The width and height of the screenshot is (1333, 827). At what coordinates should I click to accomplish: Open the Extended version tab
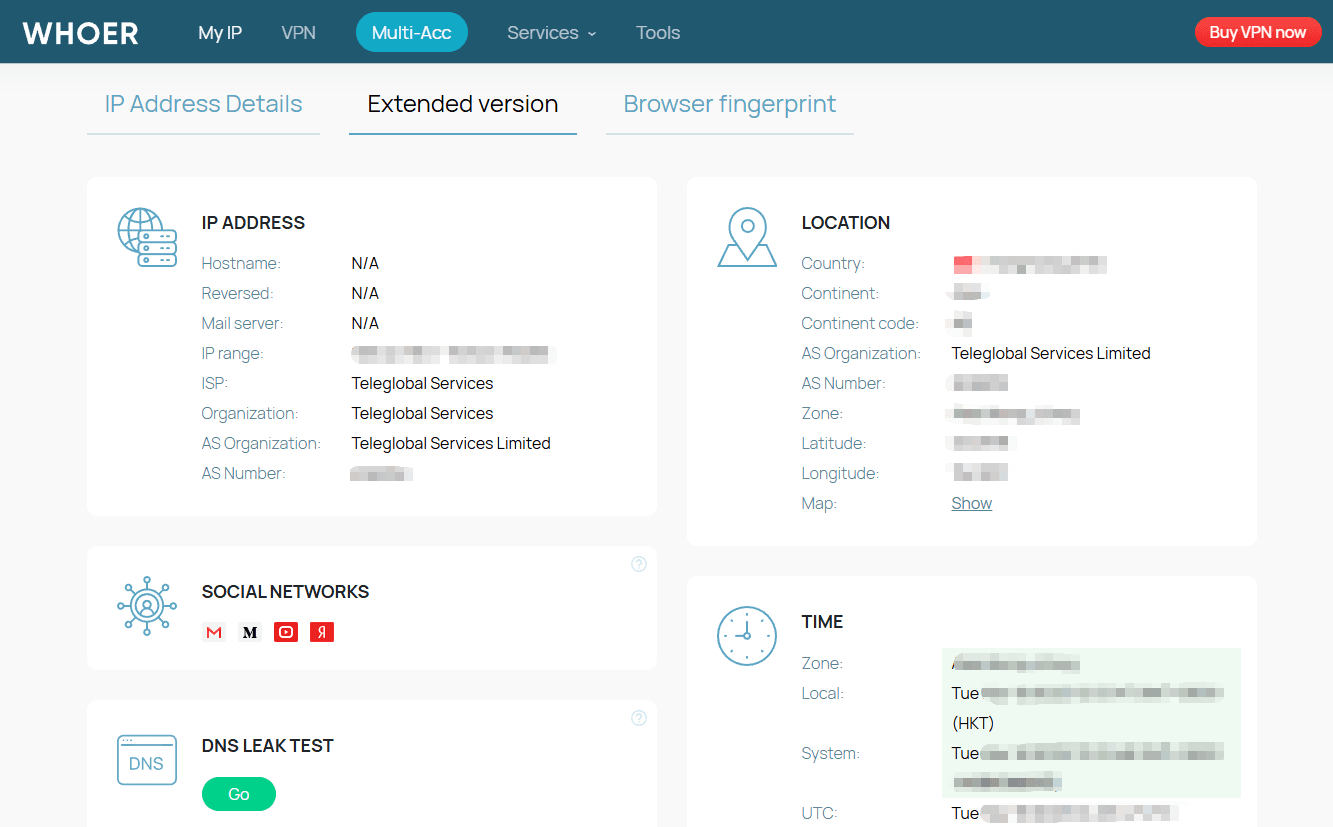pyautogui.click(x=462, y=104)
